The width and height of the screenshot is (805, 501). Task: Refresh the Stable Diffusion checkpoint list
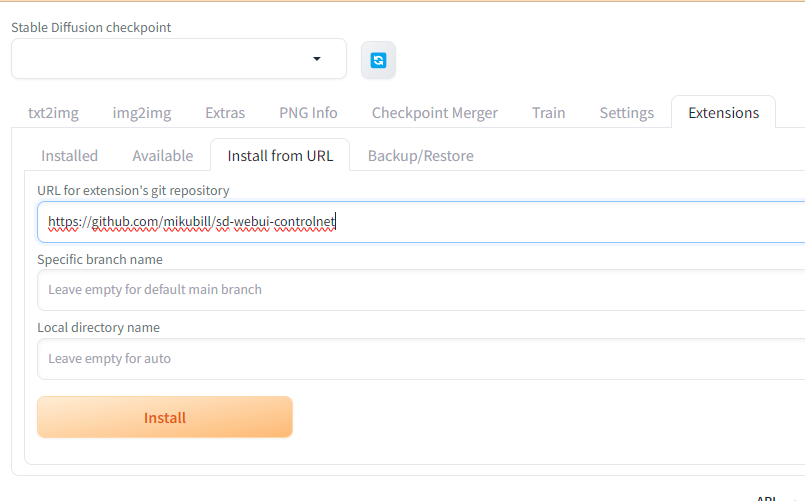click(x=378, y=61)
